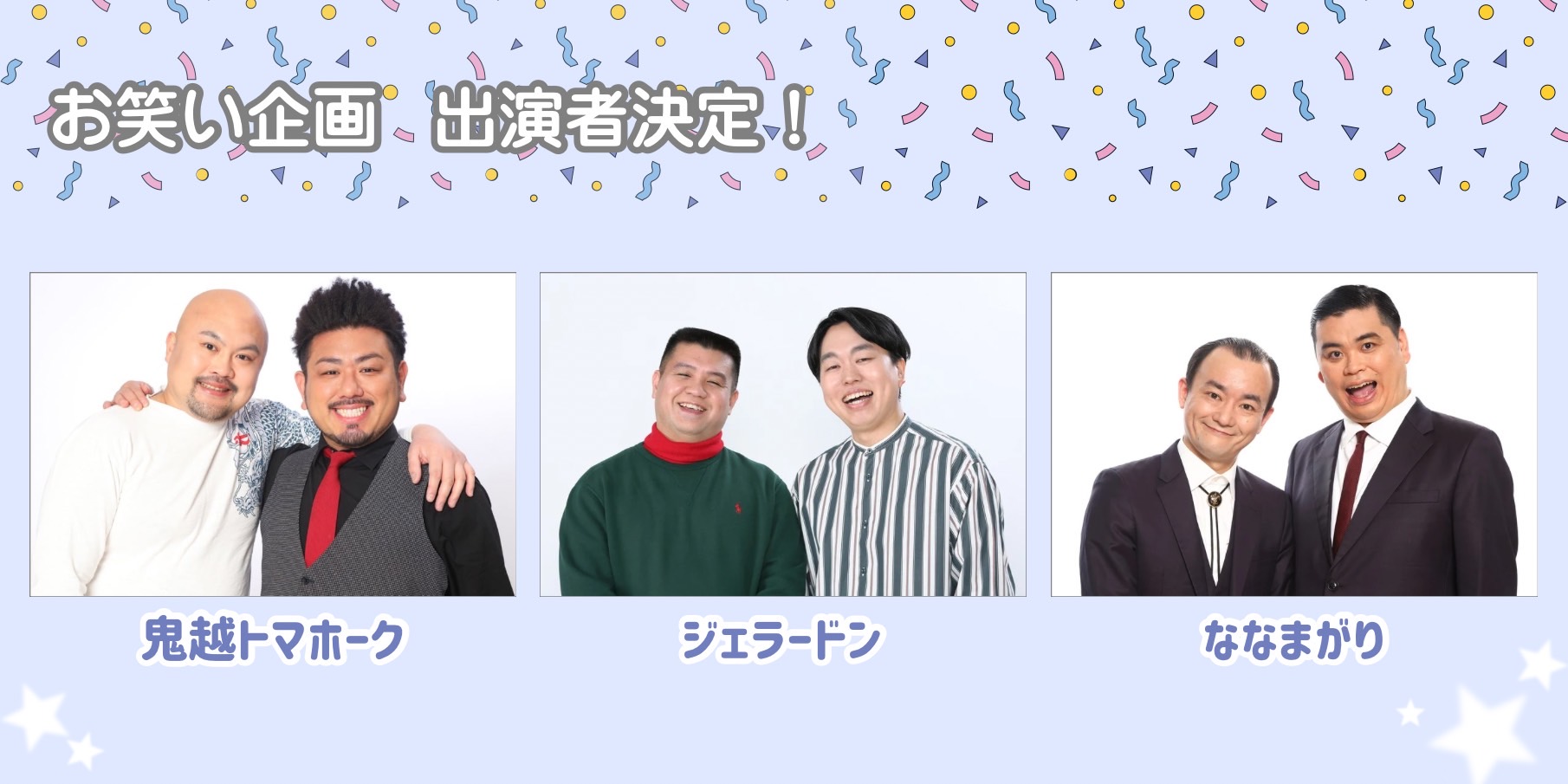Click the small white star beside bottom-left star
Screen dimensions: 1568x784
[85, 751]
